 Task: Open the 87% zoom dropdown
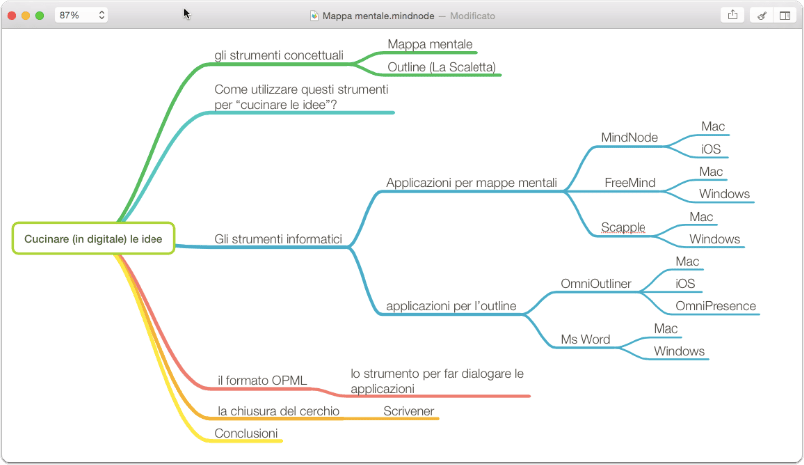point(81,15)
